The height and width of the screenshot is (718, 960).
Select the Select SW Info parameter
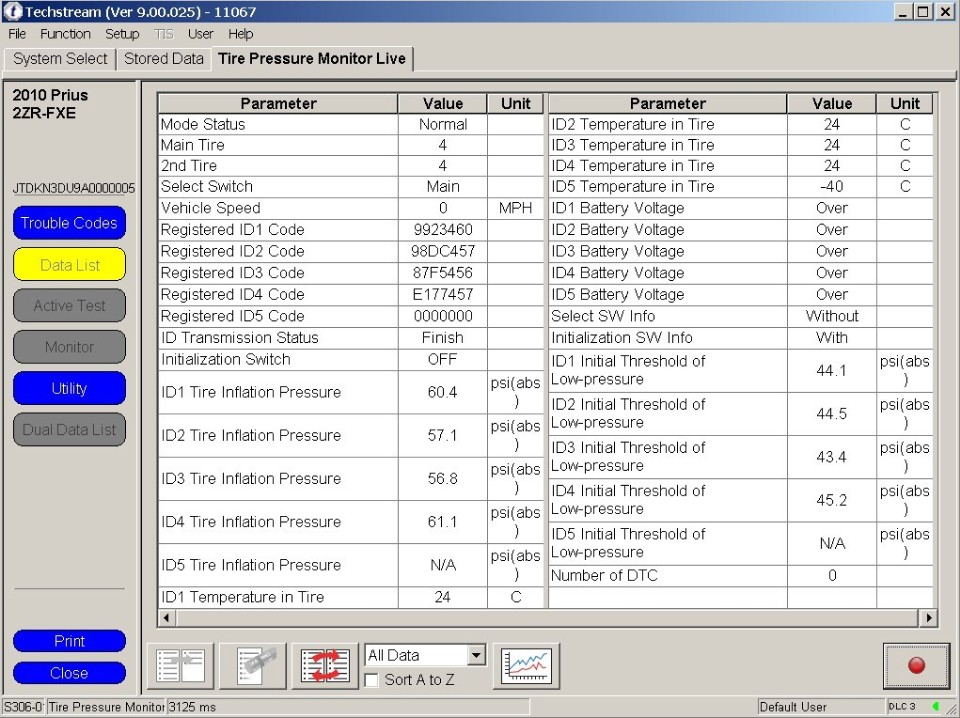[741, 316]
